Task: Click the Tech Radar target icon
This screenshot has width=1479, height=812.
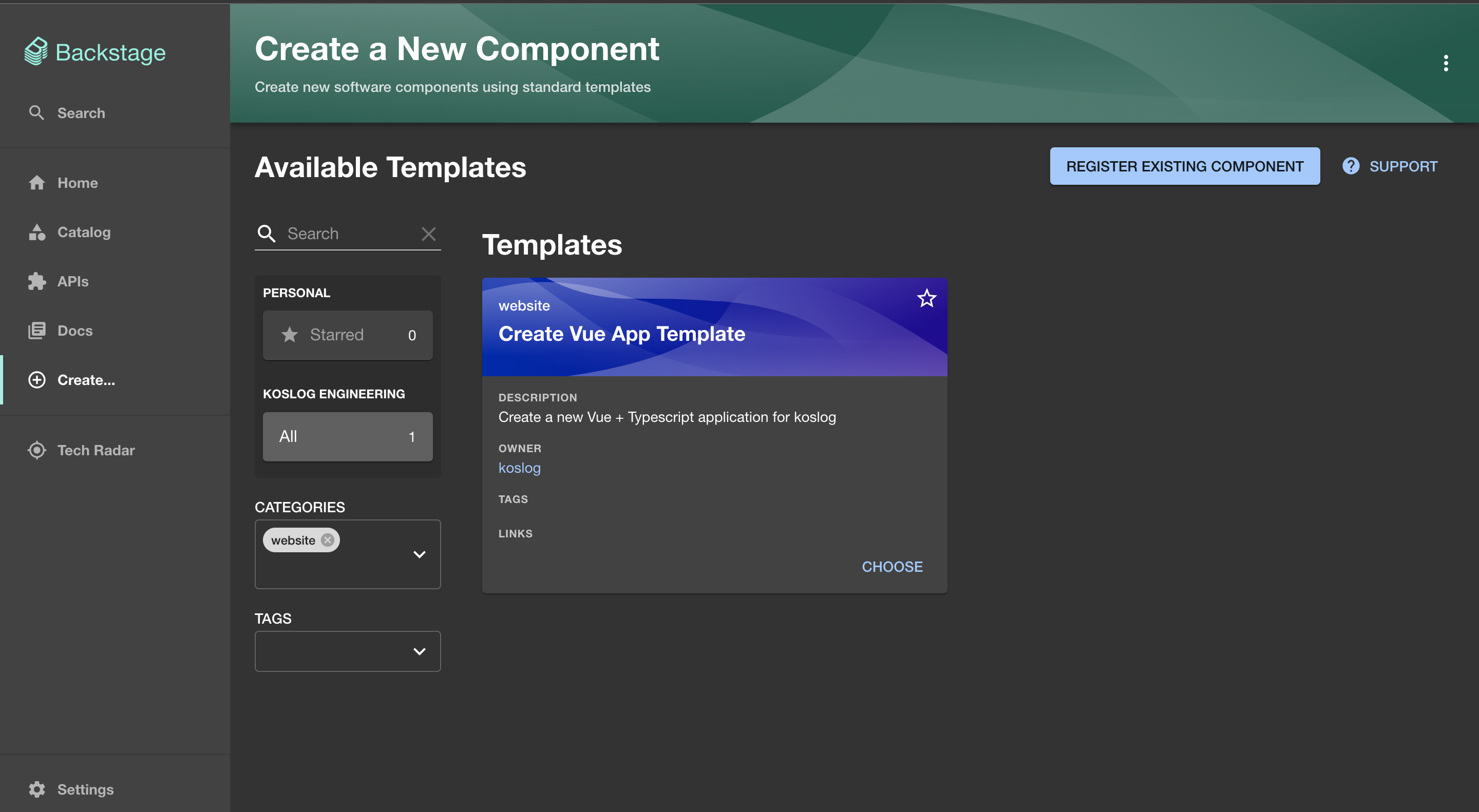Action: 37,450
